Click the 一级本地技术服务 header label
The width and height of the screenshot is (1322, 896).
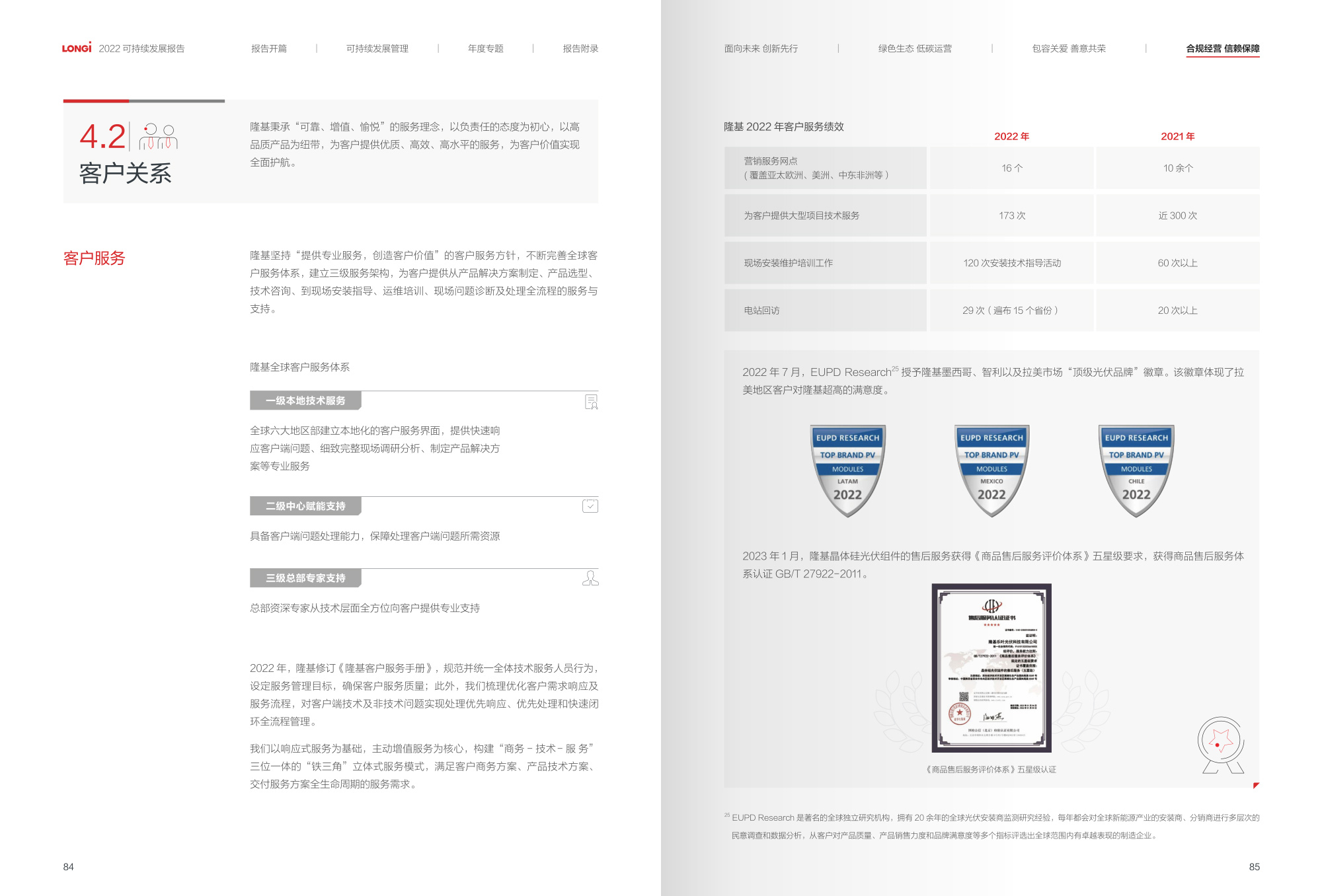coord(305,400)
